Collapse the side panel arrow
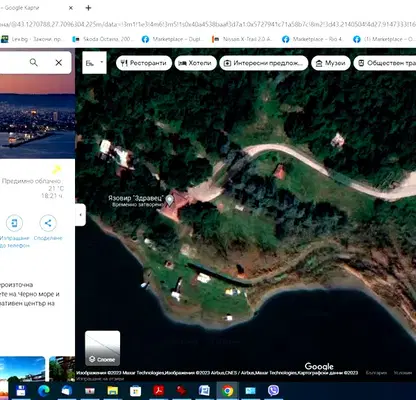 (x=80, y=215)
